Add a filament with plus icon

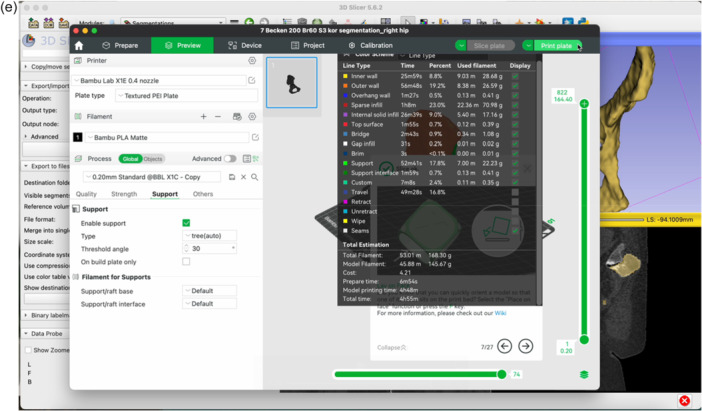point(203,116)
